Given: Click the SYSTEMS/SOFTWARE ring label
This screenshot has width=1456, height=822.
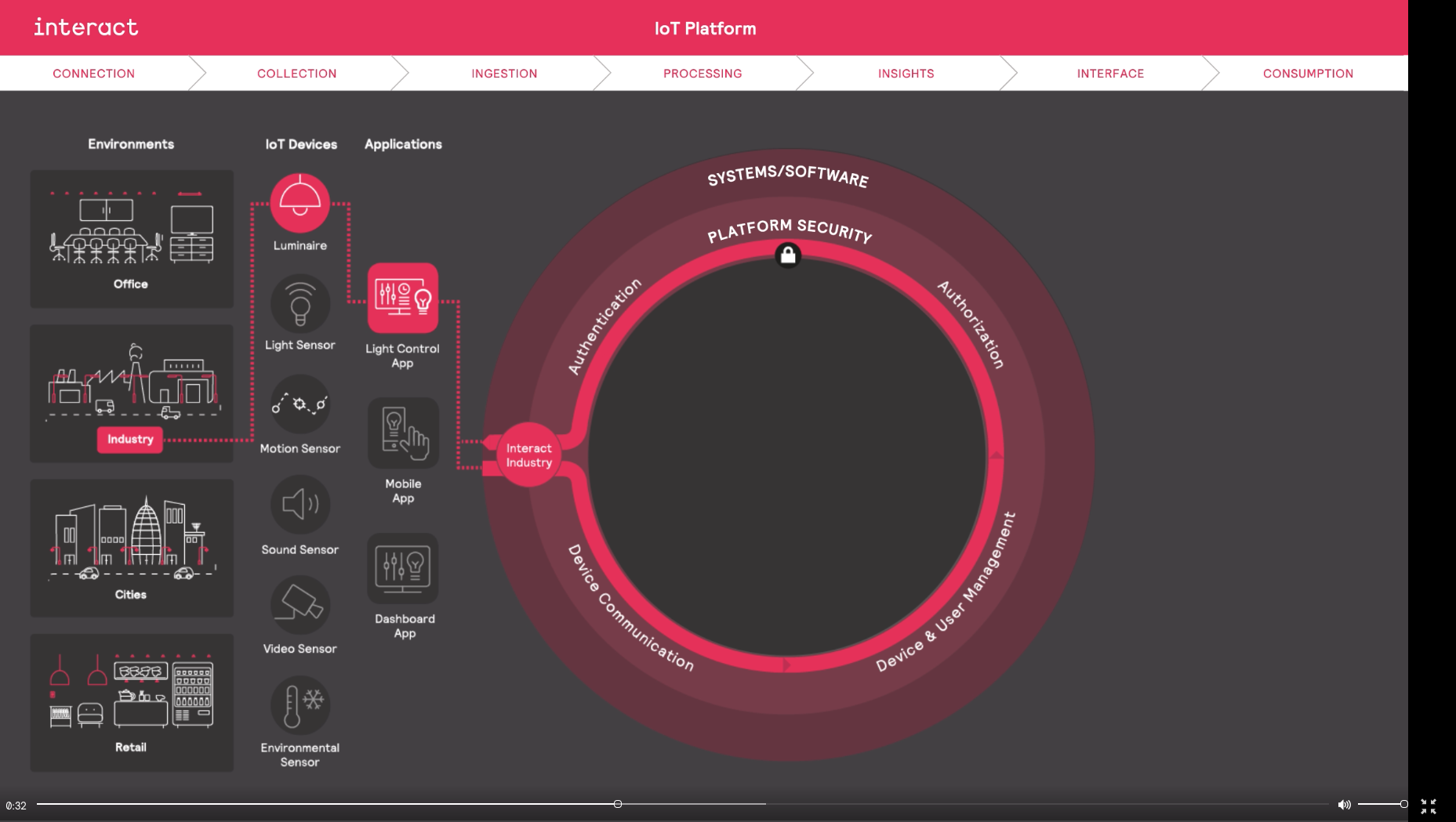Looking at the screenshot, I should (788, 176).
